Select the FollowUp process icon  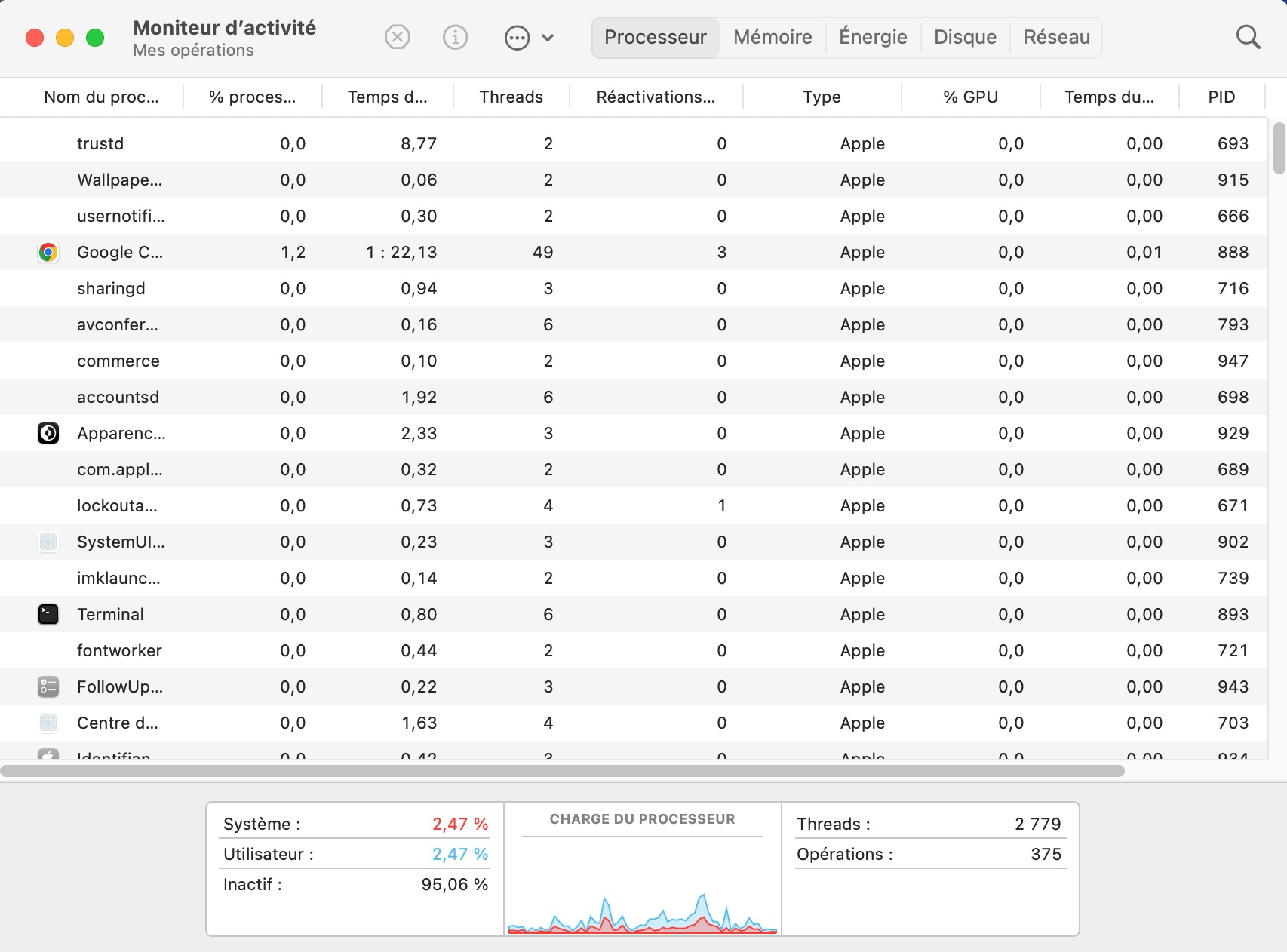click(48, 687)
